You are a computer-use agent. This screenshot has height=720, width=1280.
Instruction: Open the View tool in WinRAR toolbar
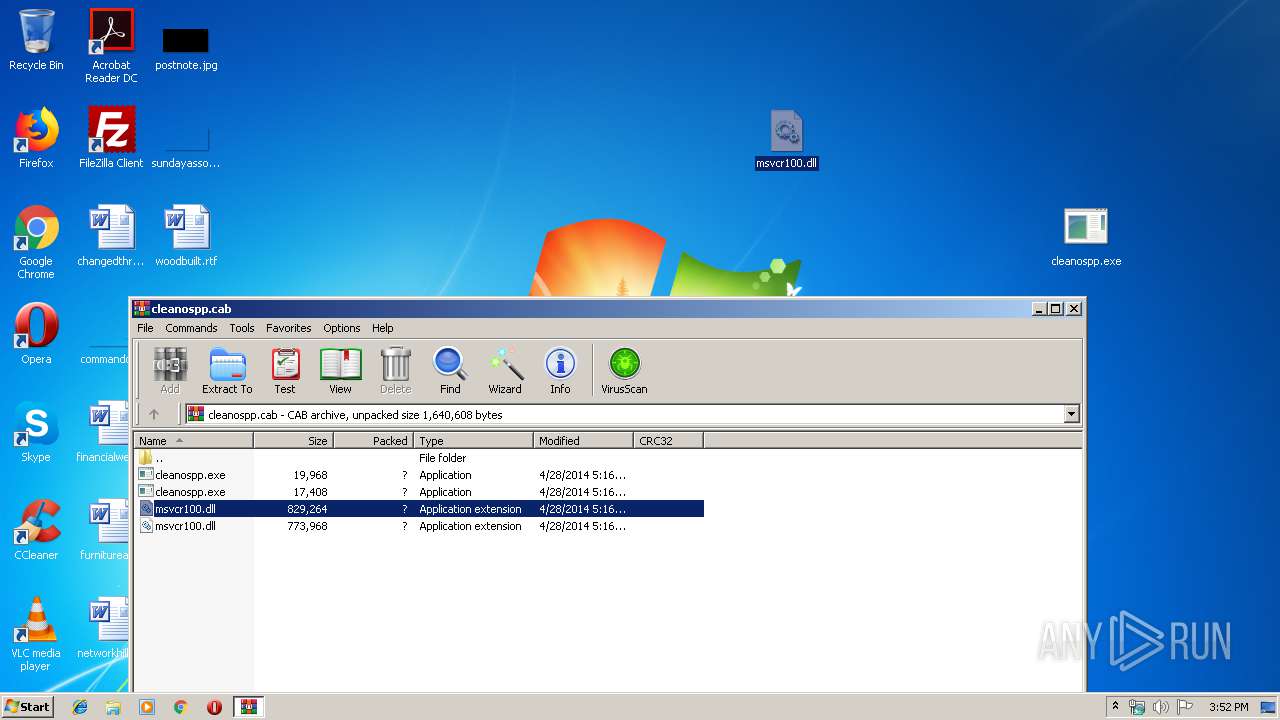tap(340, 370)
